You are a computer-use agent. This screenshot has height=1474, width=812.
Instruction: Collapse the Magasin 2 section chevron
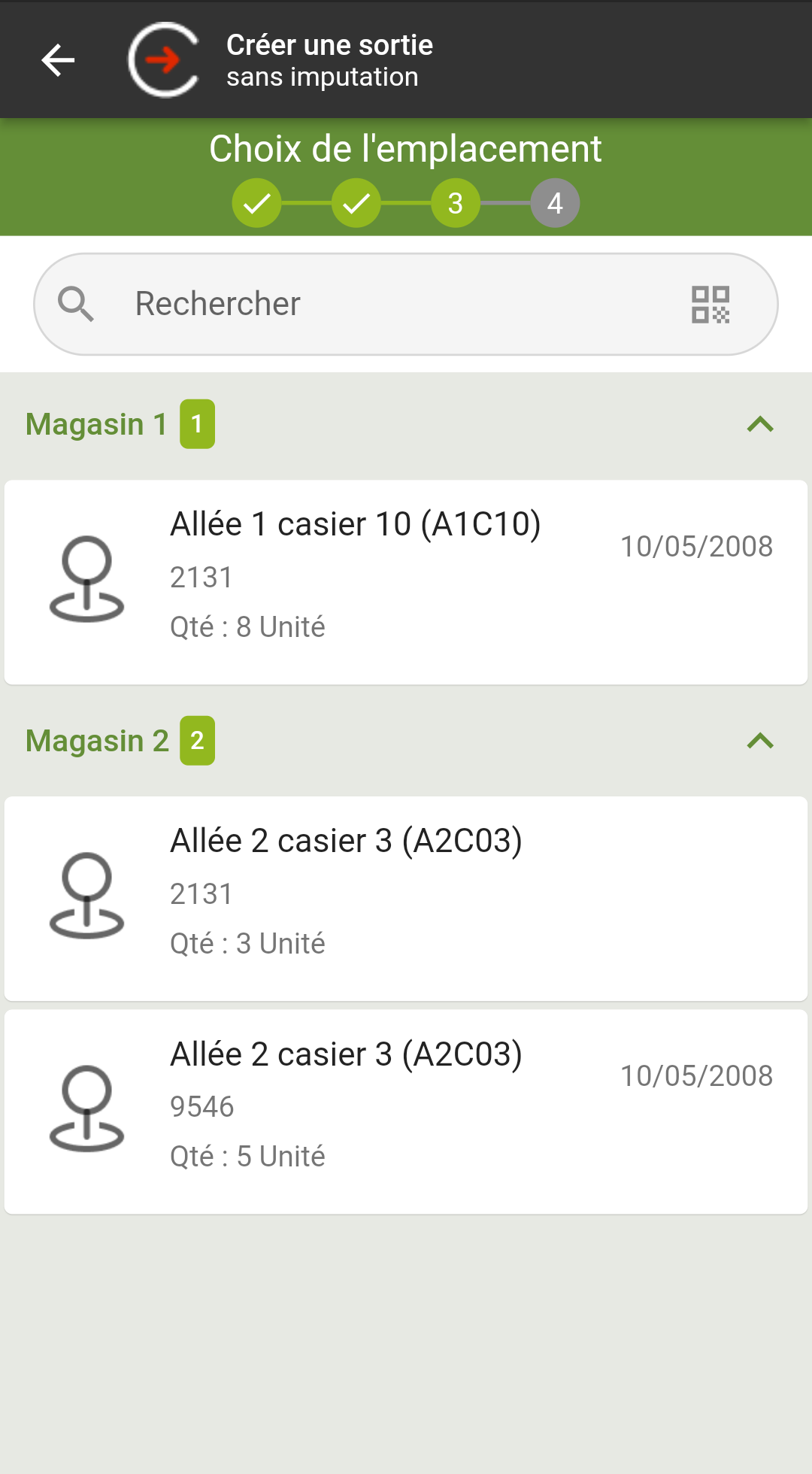pos(760,742)
